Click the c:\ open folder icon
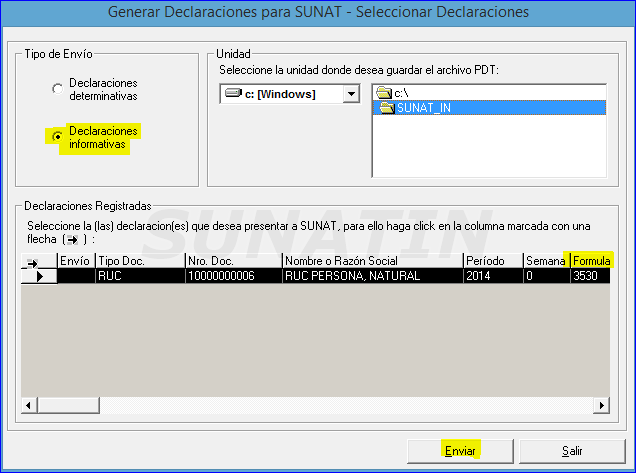Viewport: 636px width, 473px height. pyautogui.click(x=384, y=93)
